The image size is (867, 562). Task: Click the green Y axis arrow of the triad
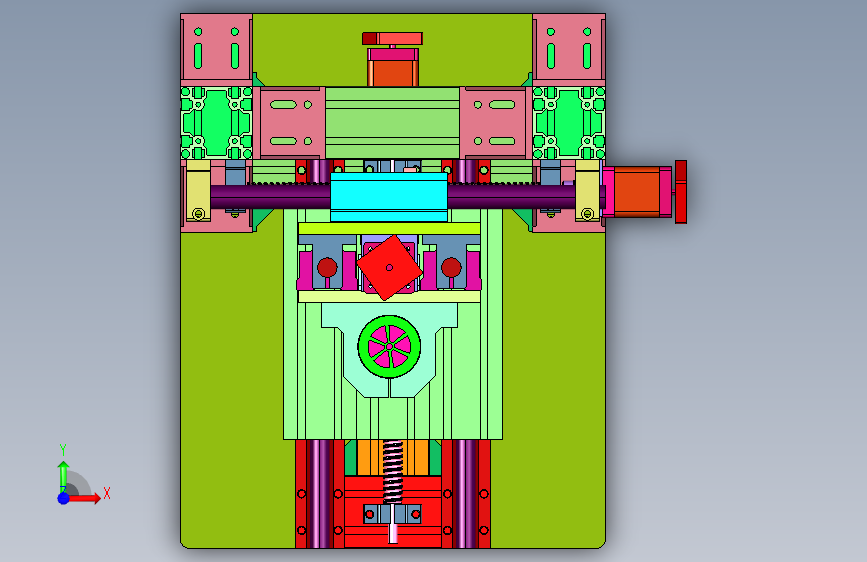[63, 476]
